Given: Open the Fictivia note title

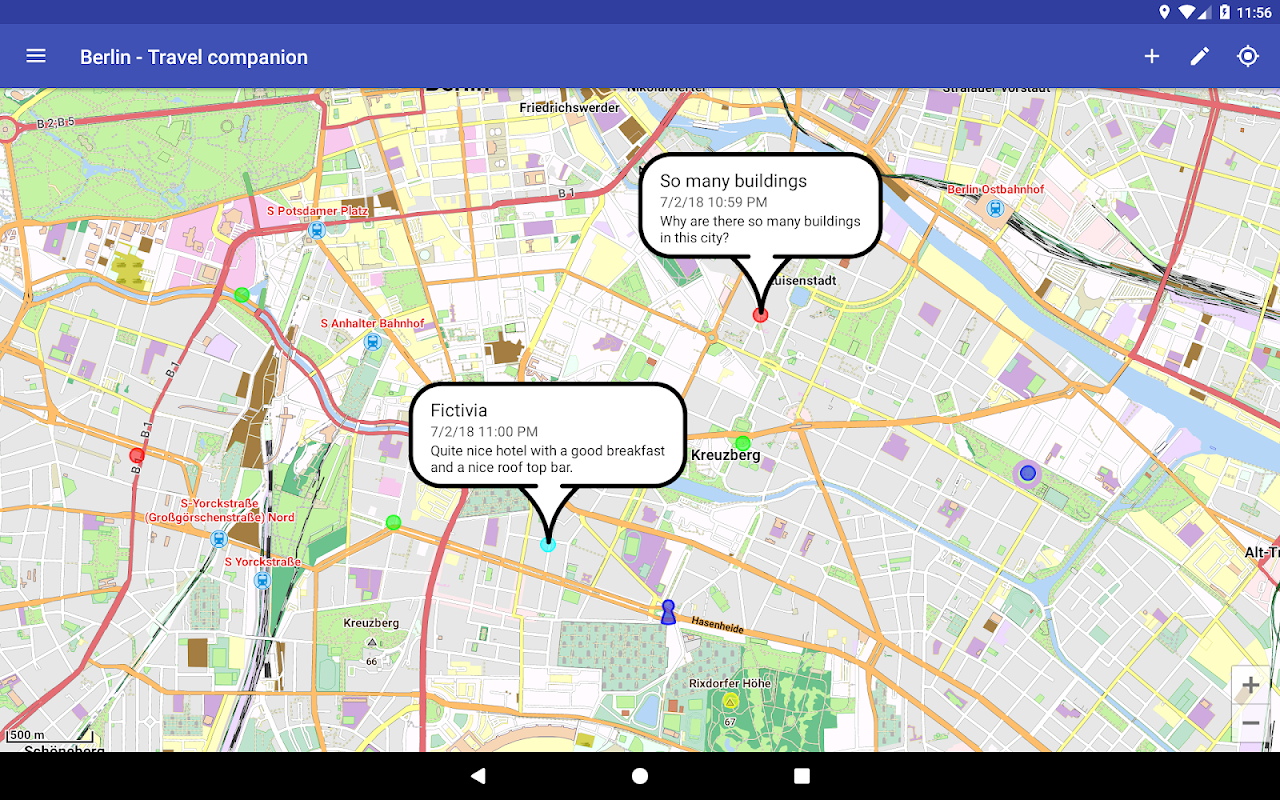Looking at the screenshot, I should (459, 410).
